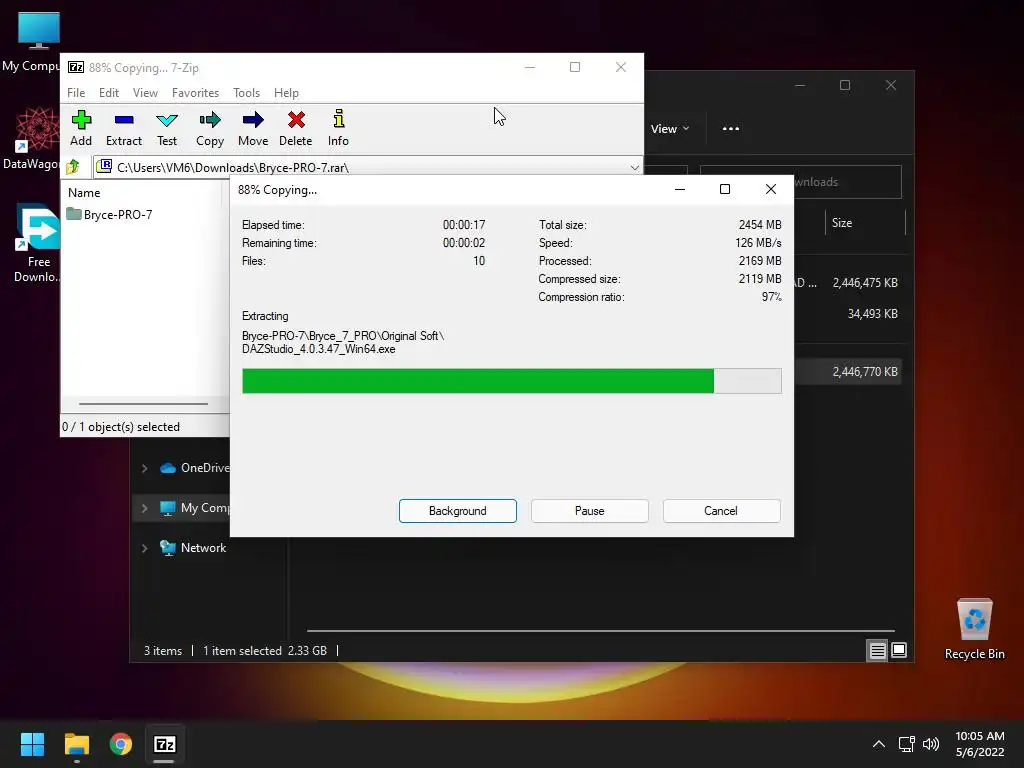Expand the 7-Zip address path dropdown
Image resolution: width=1024 pixels, height=768 pixels.
634,168
